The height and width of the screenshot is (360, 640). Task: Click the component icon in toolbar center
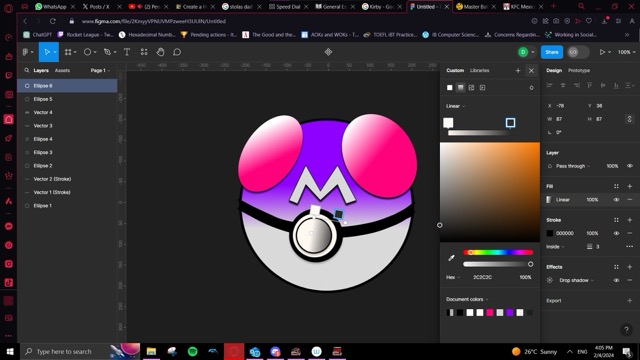click(x=328, y=52)
